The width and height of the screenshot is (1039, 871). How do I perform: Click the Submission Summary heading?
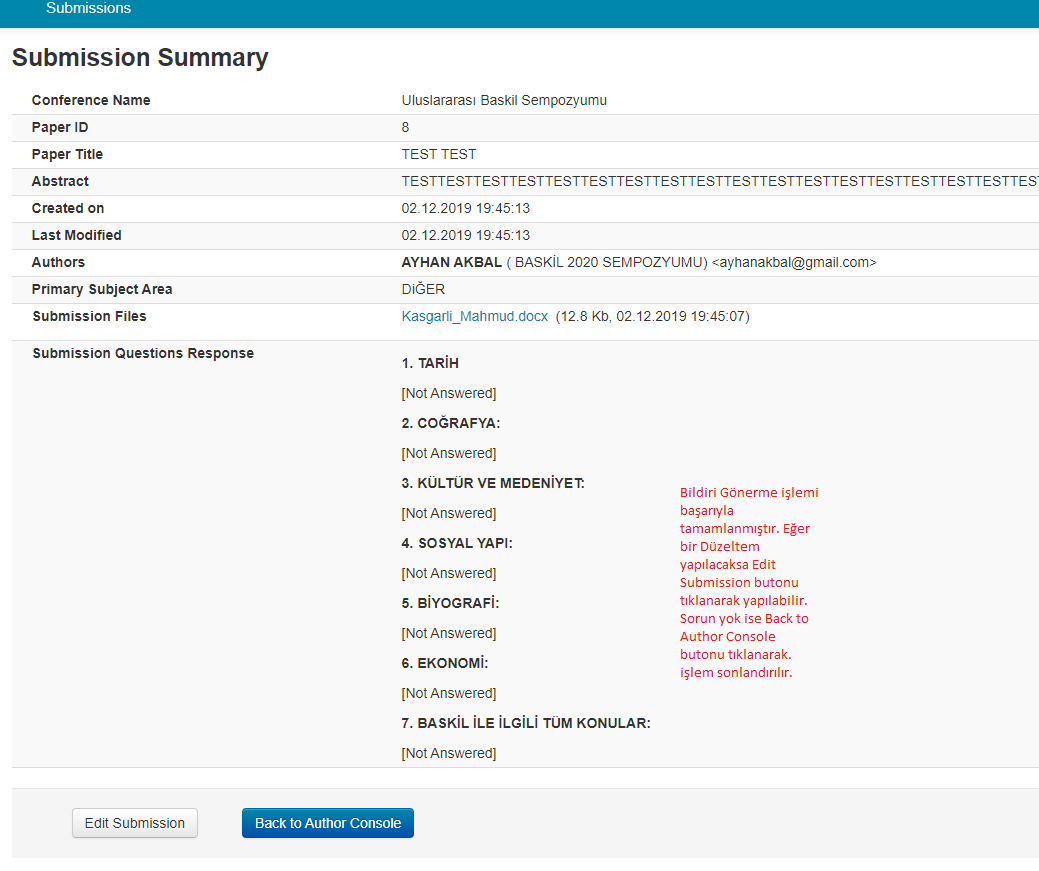click(140, 58)
